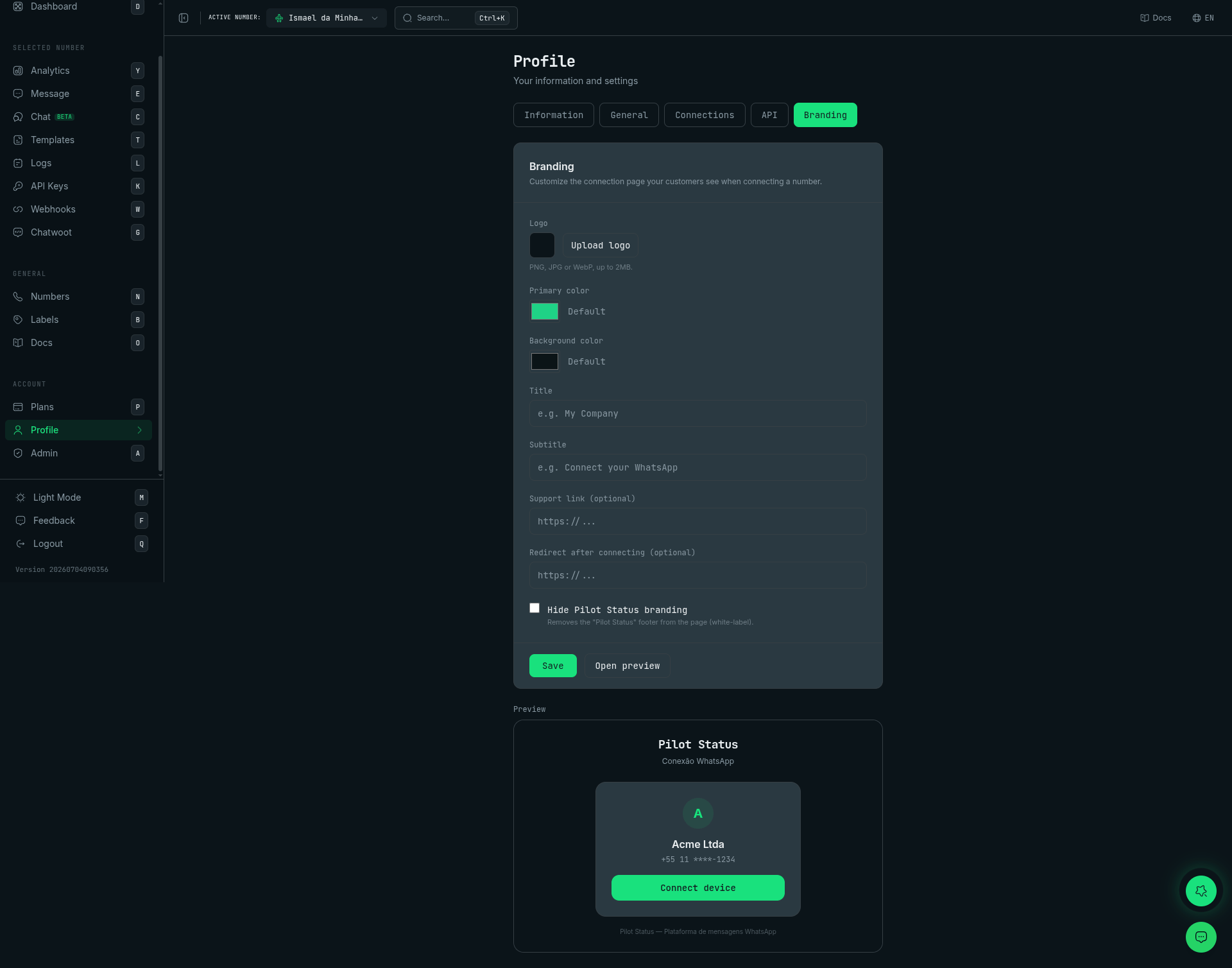Click the globe language icon
The width and height of the screenshot is (1232, 968).
pyautogui.click(x=1197, y=18)
